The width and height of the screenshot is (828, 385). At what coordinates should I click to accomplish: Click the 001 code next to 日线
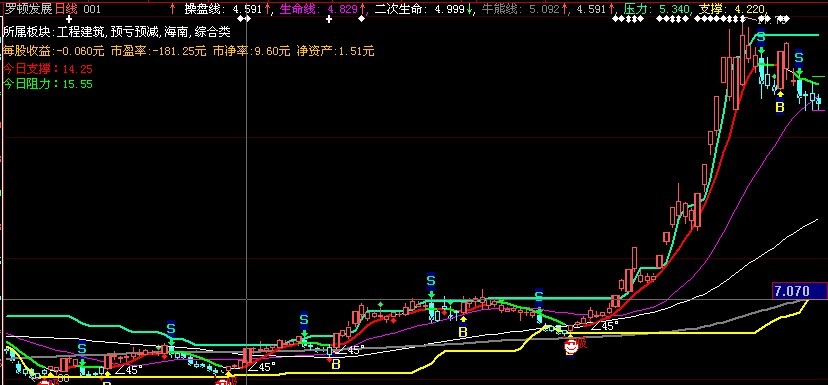pos(92,9)
